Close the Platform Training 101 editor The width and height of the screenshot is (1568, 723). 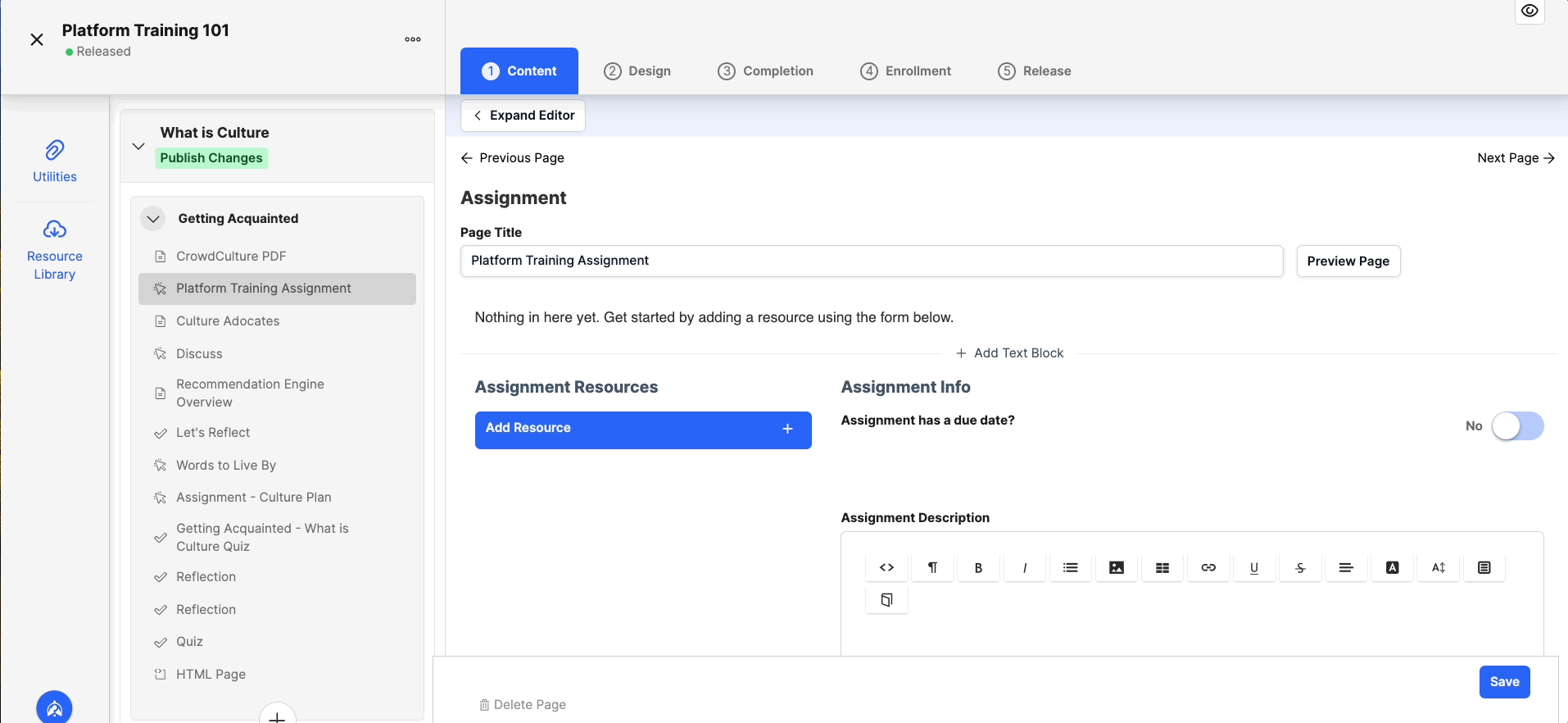[x=37, y=39]
